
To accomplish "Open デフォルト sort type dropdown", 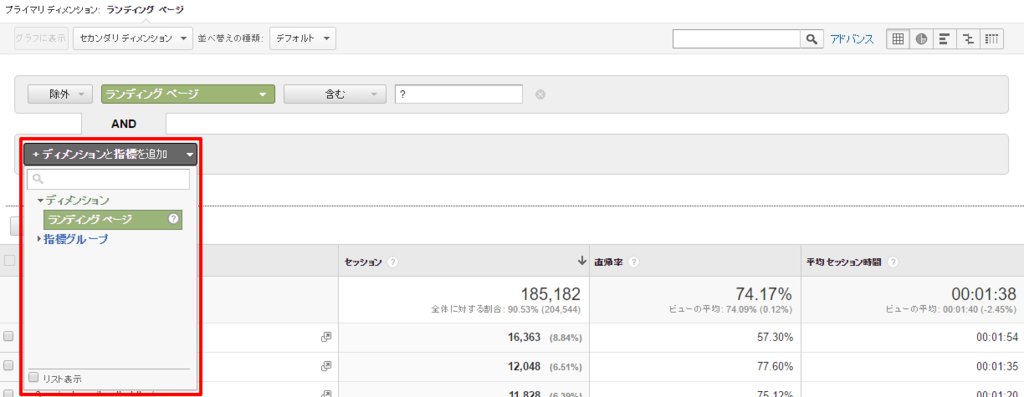I will [302, 39].
